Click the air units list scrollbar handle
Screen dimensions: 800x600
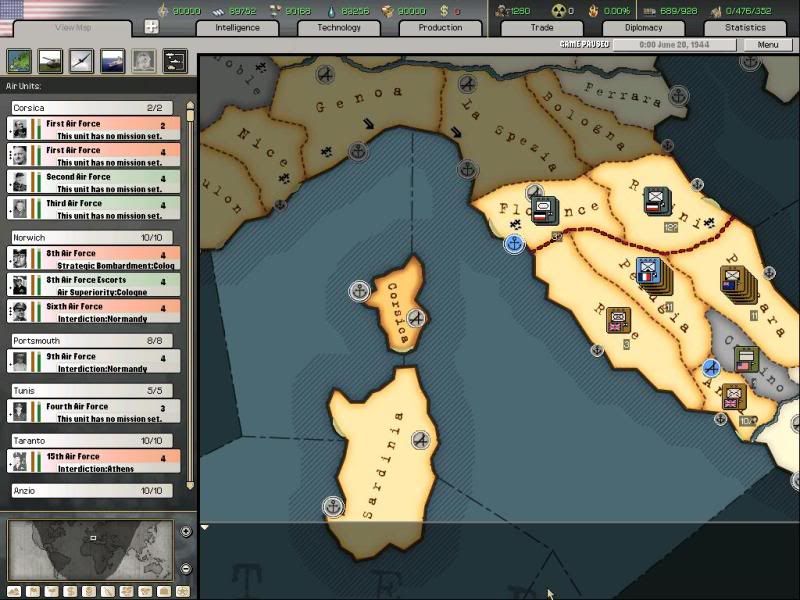tap(190, 116)
